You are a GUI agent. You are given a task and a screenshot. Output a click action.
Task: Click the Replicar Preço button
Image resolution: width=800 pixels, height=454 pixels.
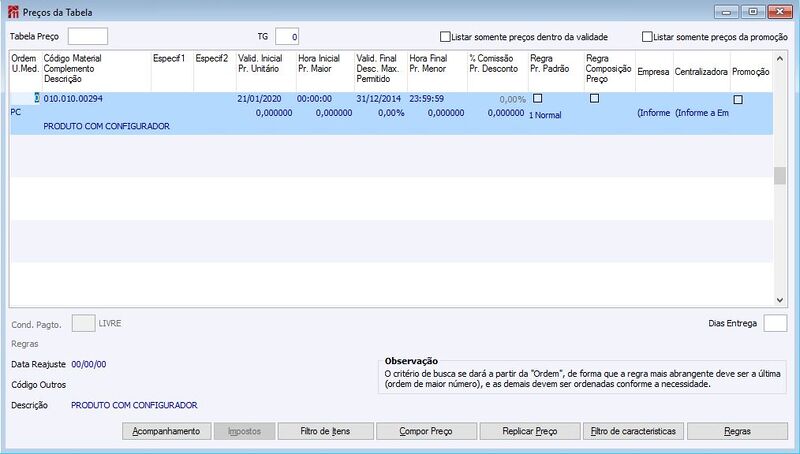pyautogui.click(x=530, y=431)
